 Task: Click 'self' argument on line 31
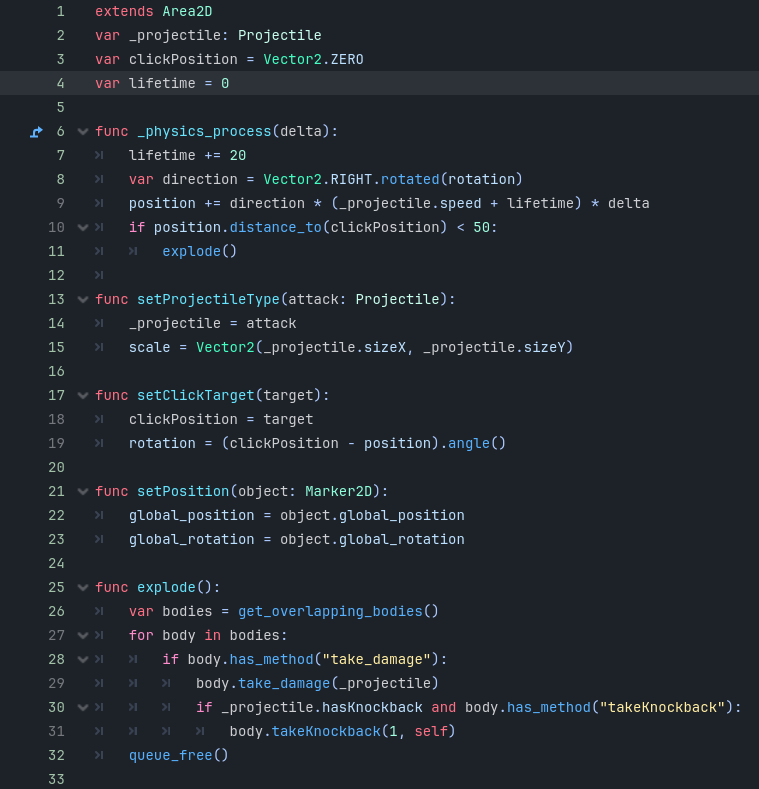[x=431, y=731]
